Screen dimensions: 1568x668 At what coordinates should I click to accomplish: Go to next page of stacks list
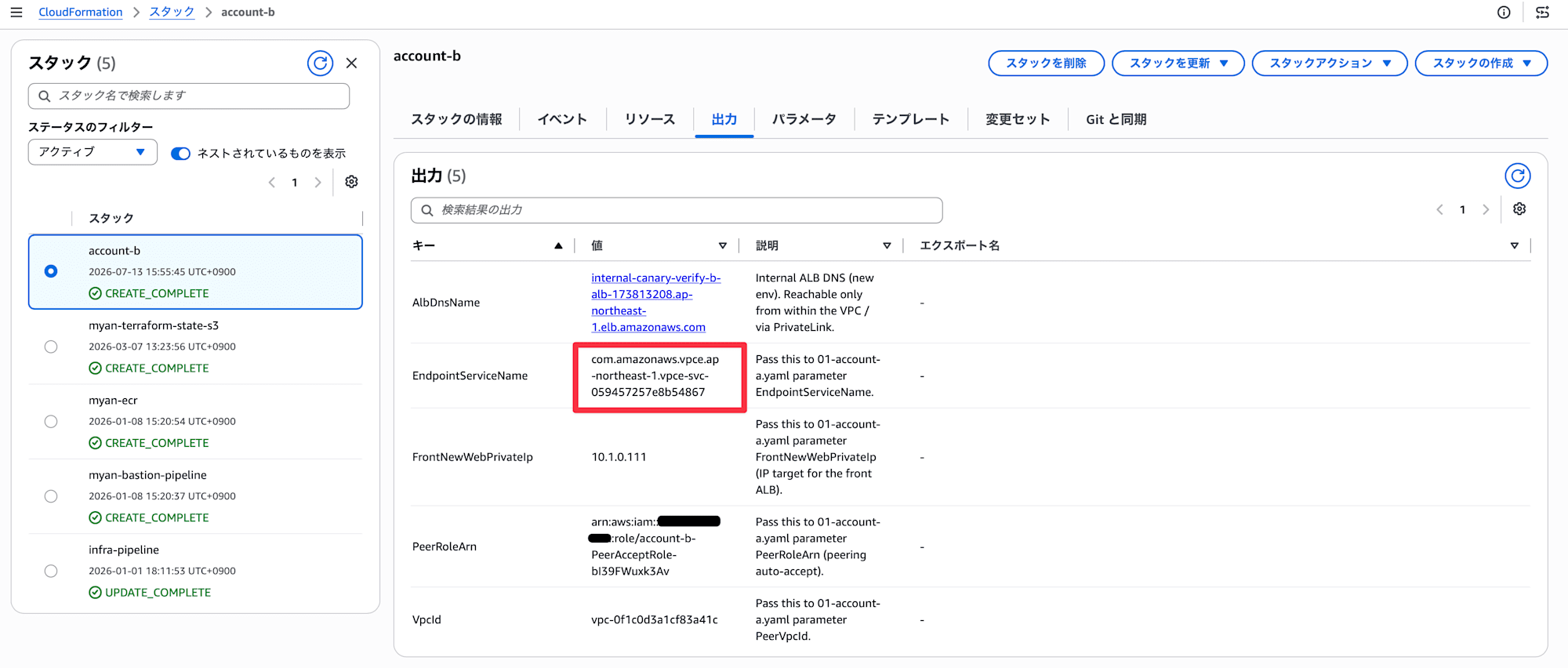pyautogui.click(x=318, y=182)
